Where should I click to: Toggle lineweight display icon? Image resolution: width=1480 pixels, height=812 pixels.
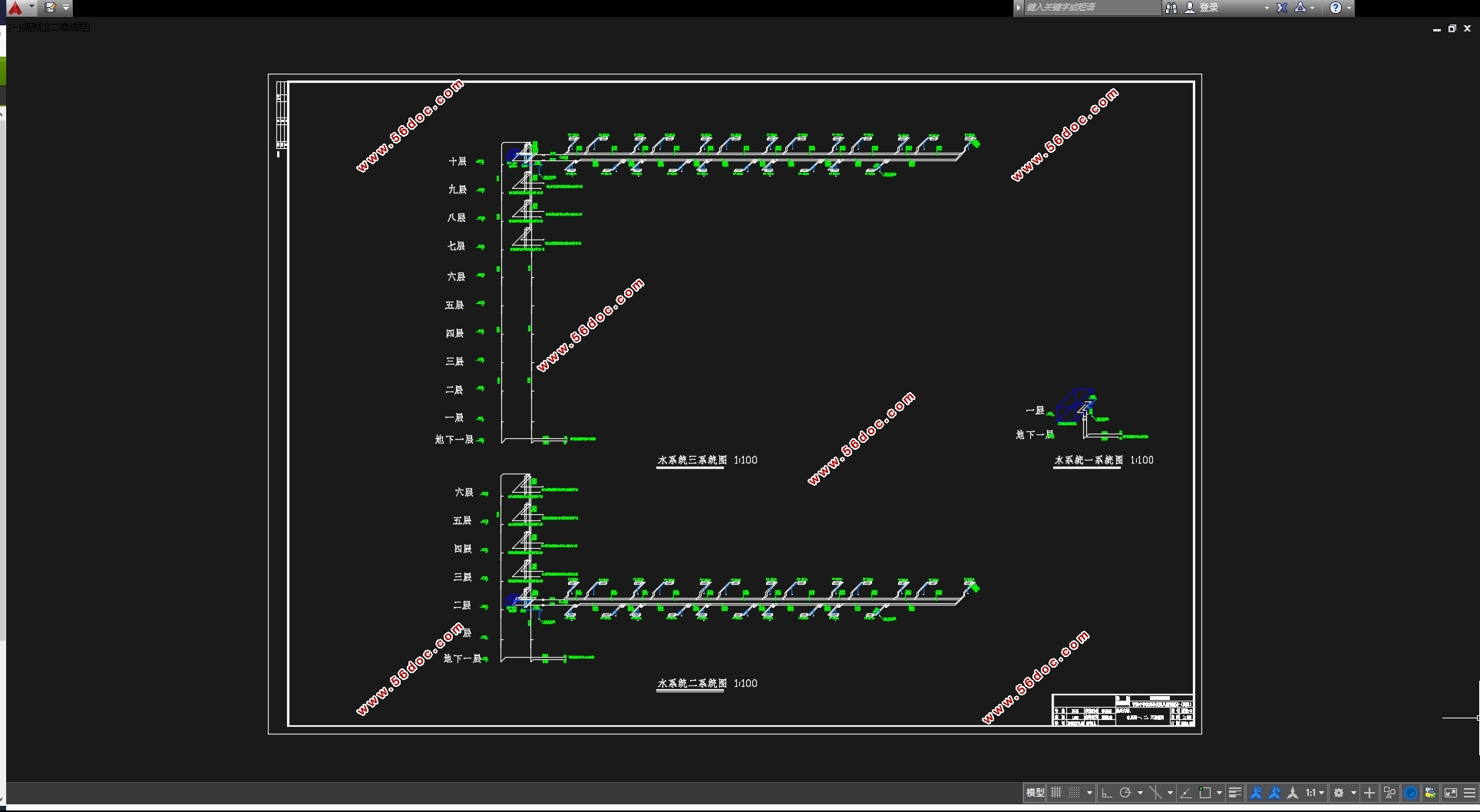point(1235,793)
